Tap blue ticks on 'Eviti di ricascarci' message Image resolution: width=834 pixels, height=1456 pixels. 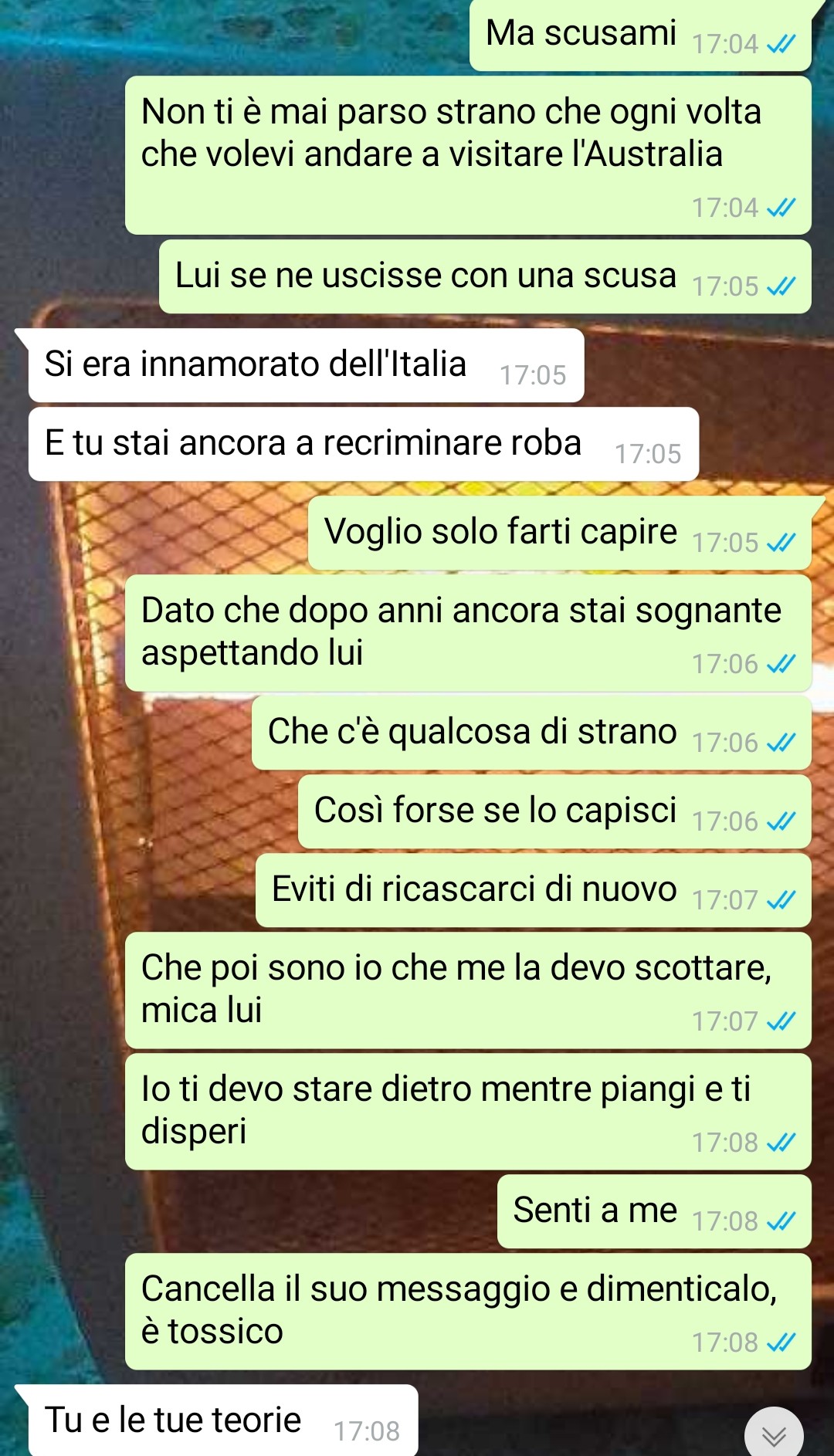781,900
